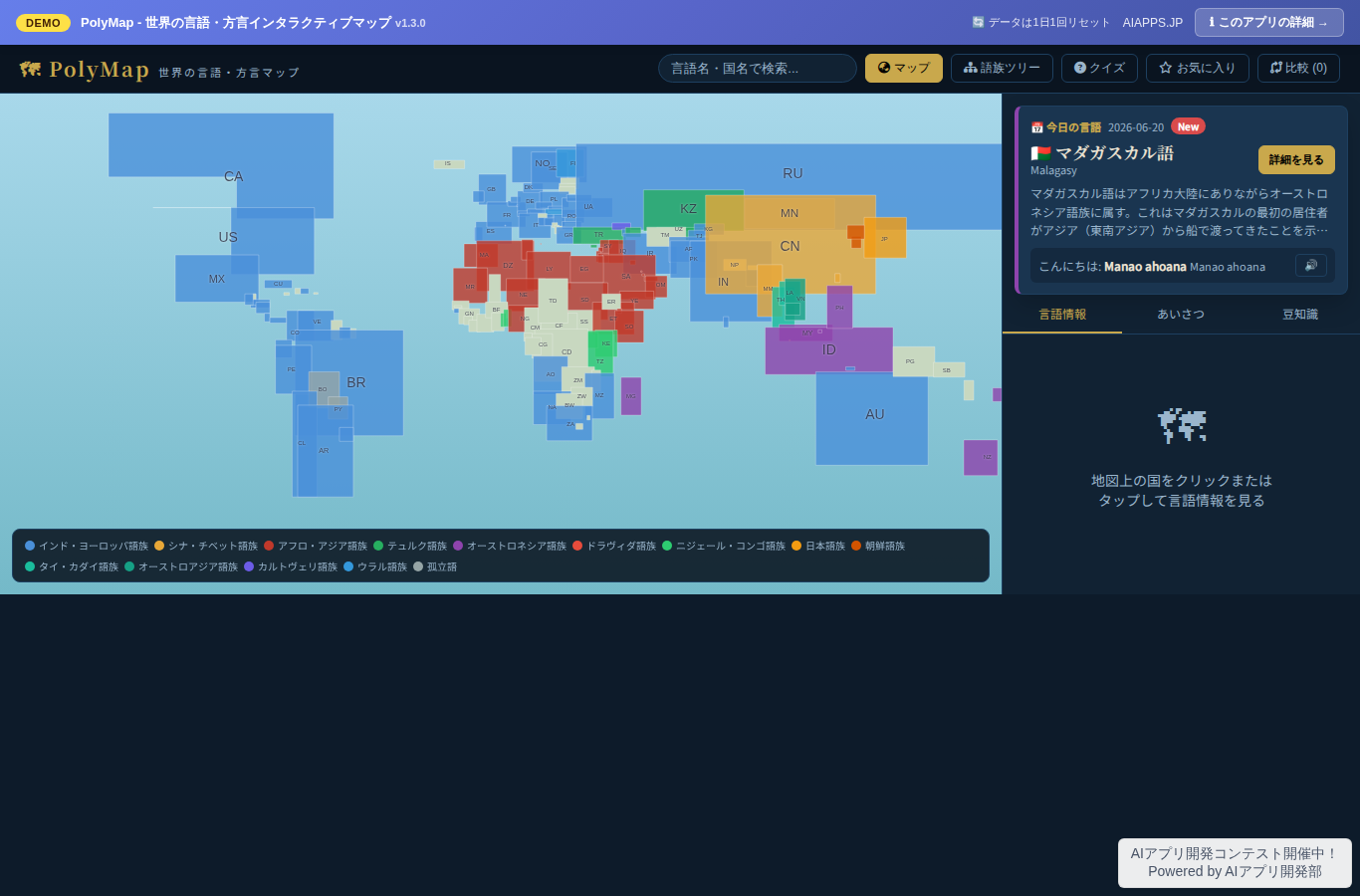Click the オーストロアジア語族 legend swatch
The height and width of the screenshot is (896, 1360).
click(x=129, y=566)
